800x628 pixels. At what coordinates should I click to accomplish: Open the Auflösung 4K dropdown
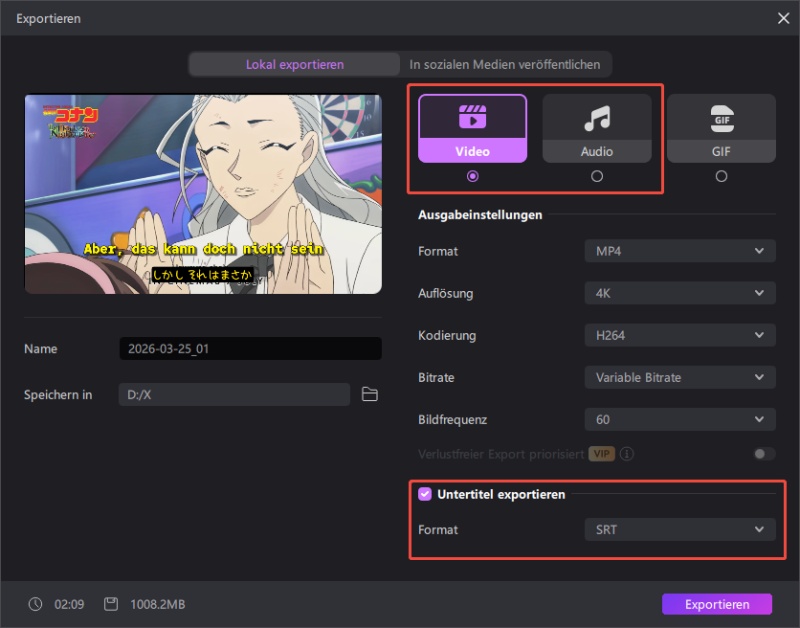[x=680, y=293]
